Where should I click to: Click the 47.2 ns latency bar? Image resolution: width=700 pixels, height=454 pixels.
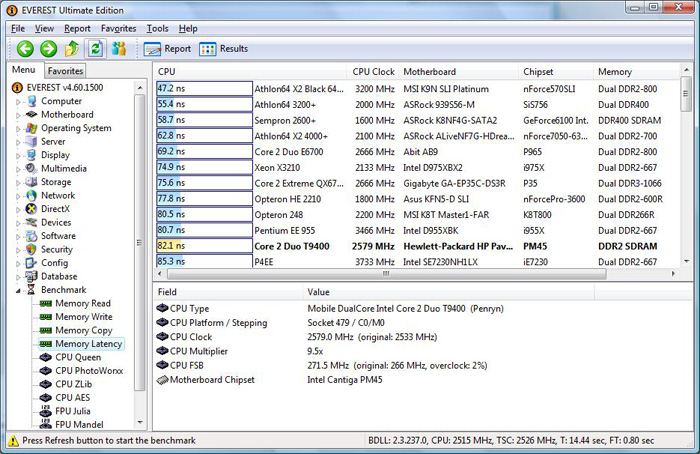(204, 88)
